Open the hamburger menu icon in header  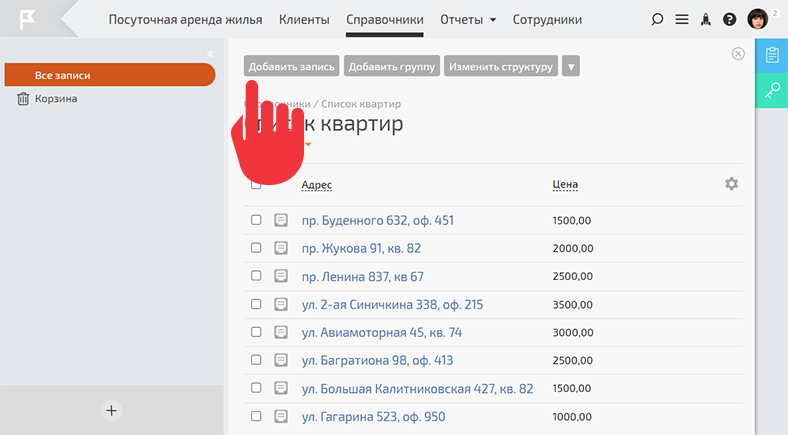point(682,19)
